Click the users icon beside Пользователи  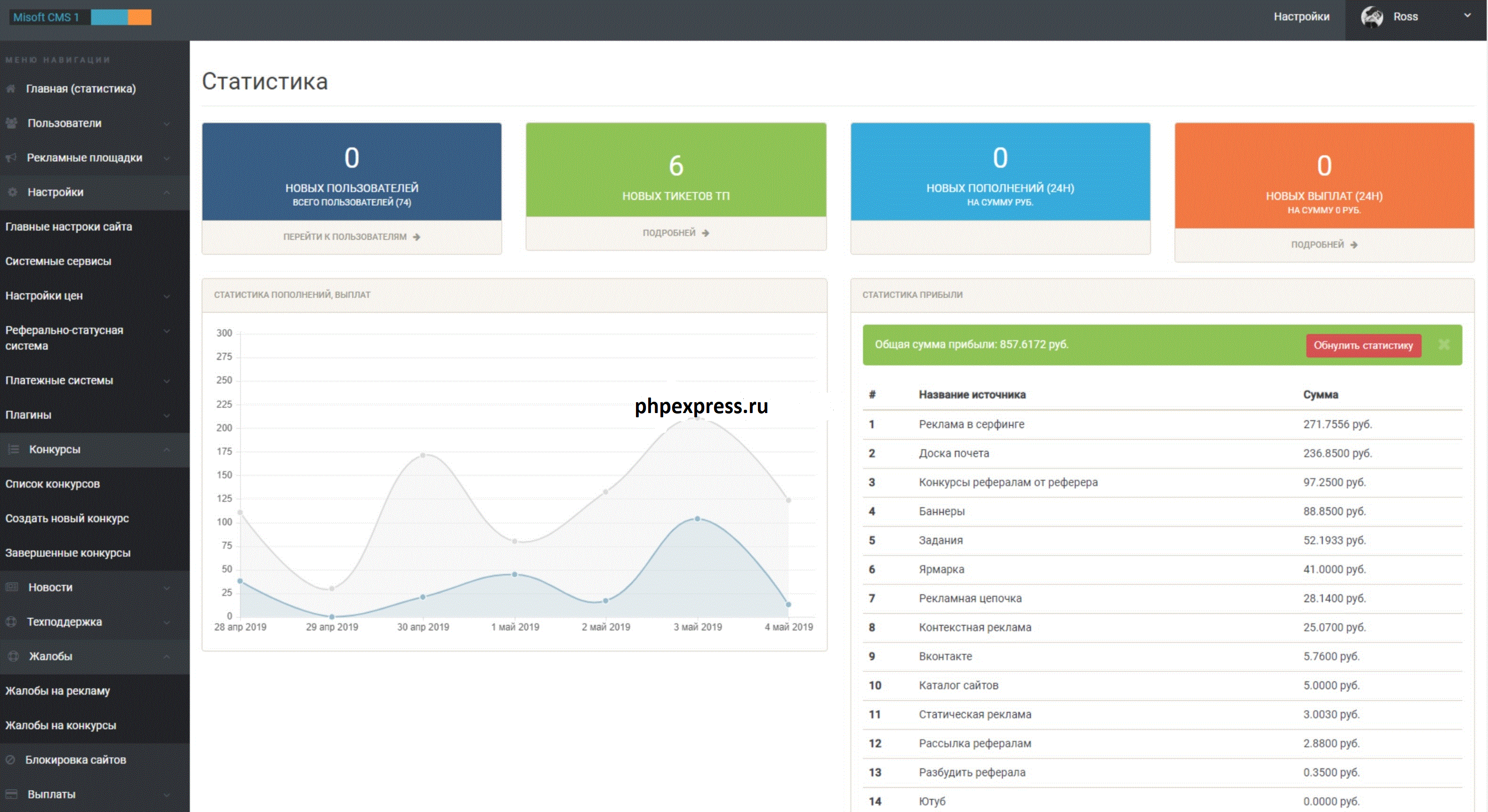coord(11,123)
